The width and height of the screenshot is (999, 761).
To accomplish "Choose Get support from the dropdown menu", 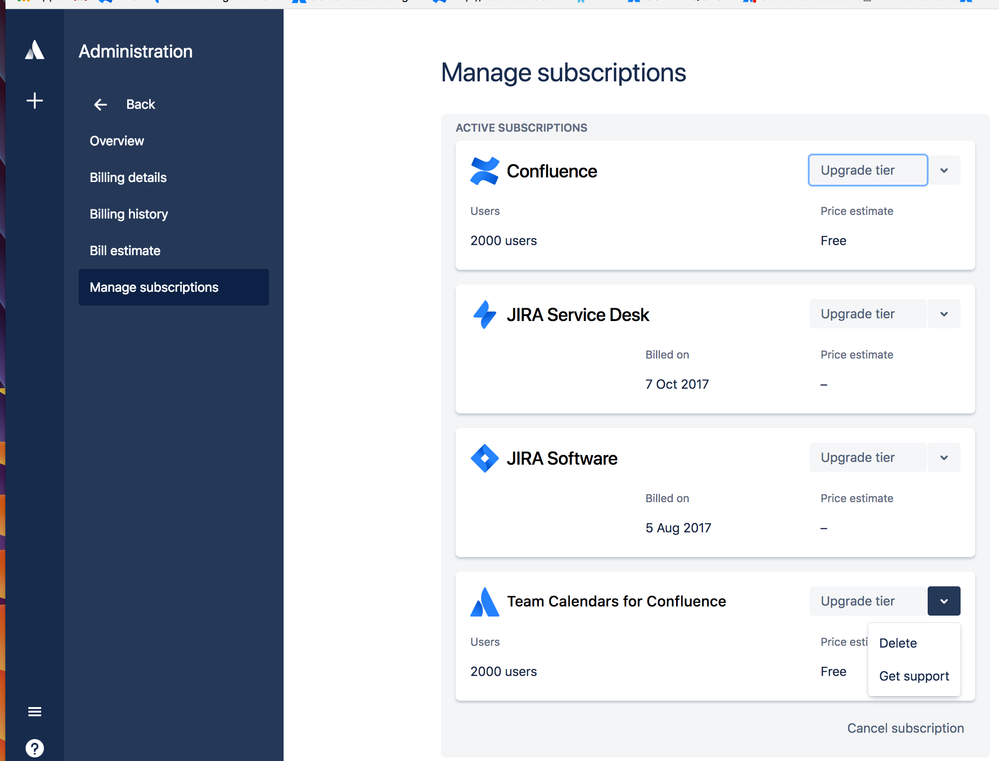I will pos(914,676).
